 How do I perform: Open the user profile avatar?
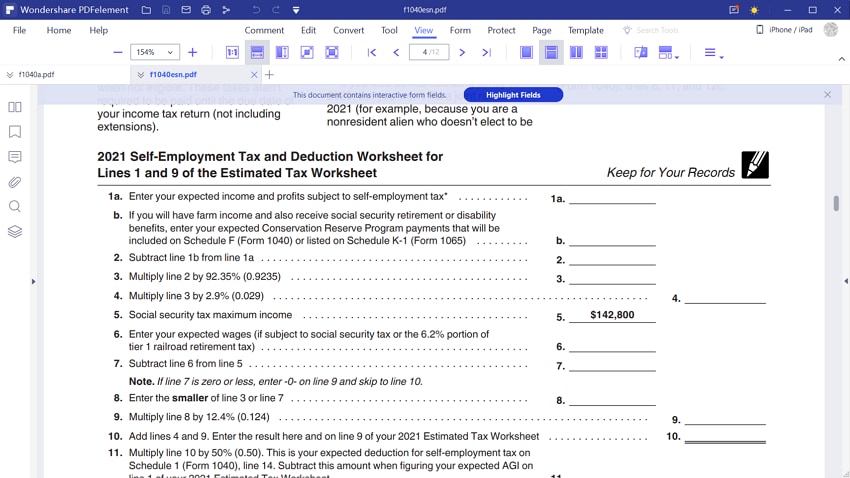coord(830,30)
